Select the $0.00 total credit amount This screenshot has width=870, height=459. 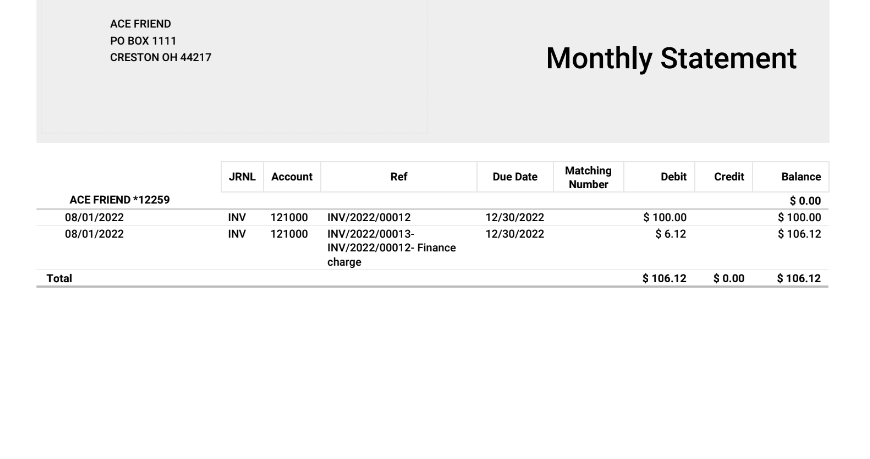728,279
